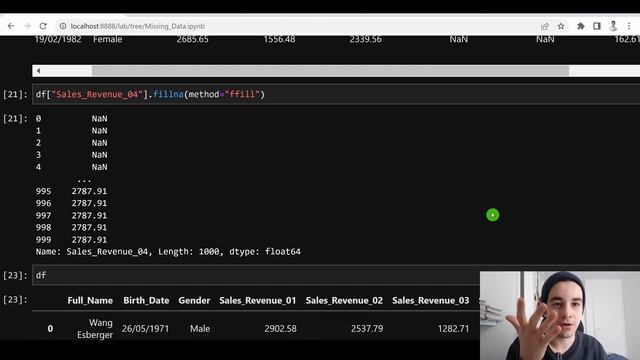
Task: Click the output row 999 value 2787.91
Action: [x=89, y=240]
